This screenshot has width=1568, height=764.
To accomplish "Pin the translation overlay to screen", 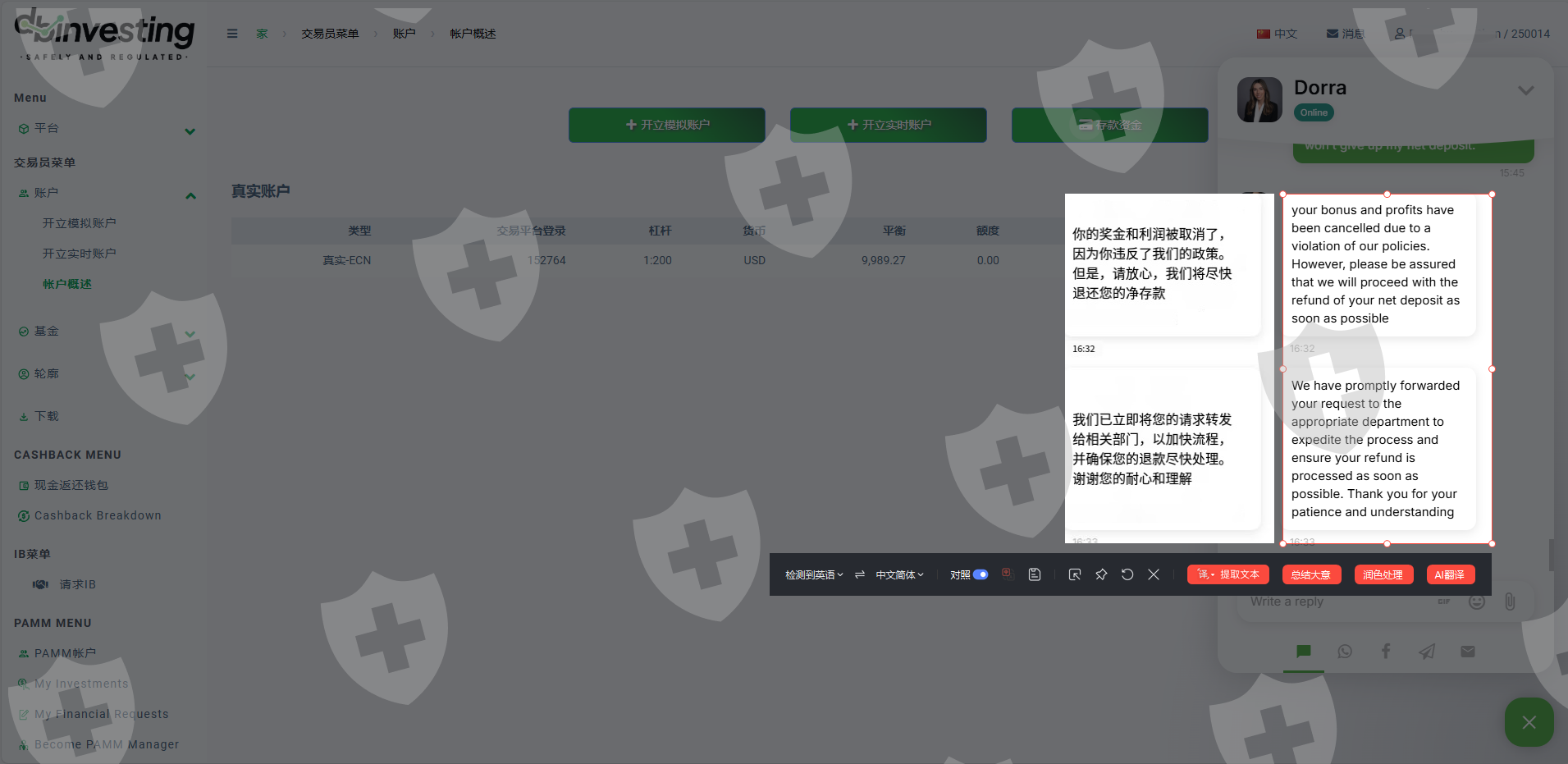I will pyautogui.click(x=1101, y=574).
